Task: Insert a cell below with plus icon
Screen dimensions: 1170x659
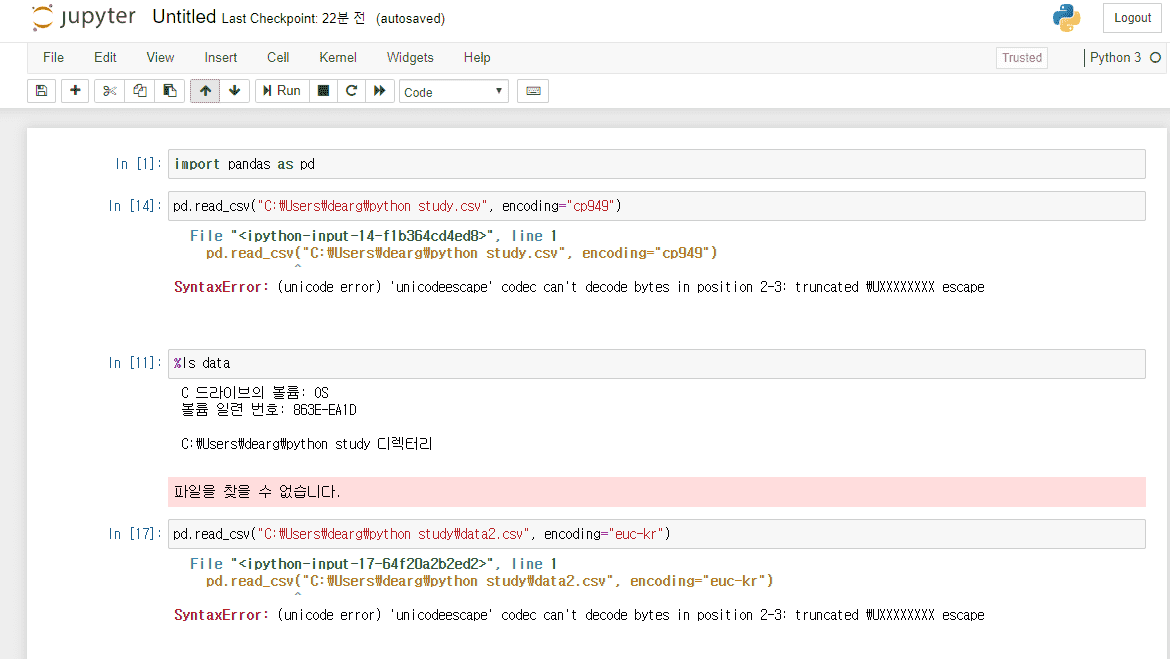Action: [75, 91]
